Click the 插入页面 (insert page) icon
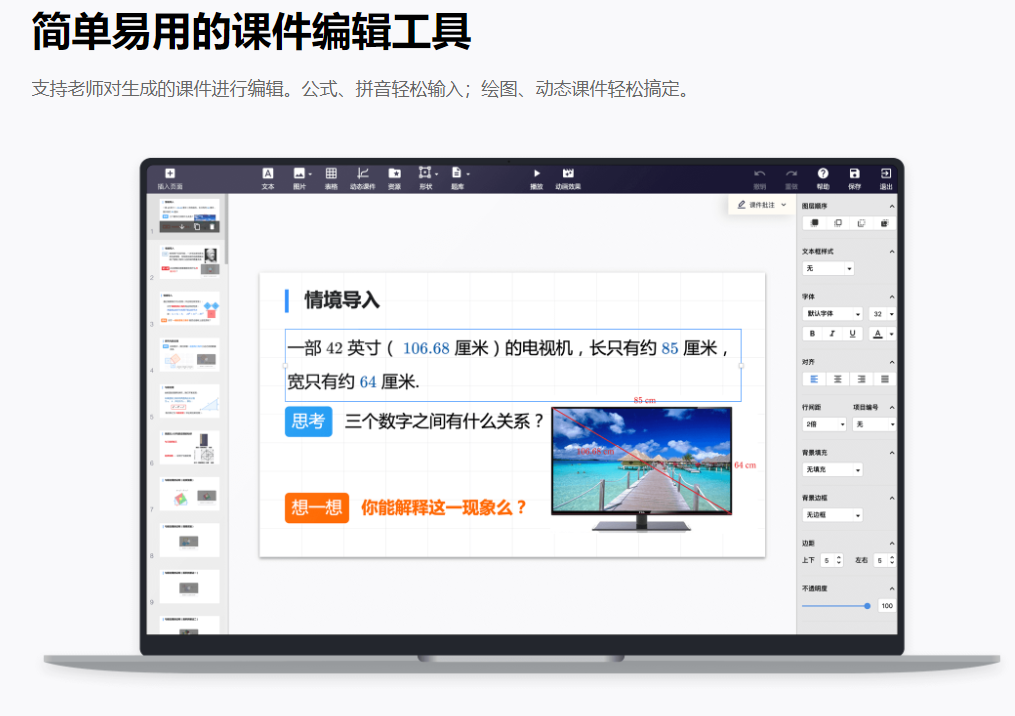The height and width of the screenshot is (716, 1015). pos(170,173)
